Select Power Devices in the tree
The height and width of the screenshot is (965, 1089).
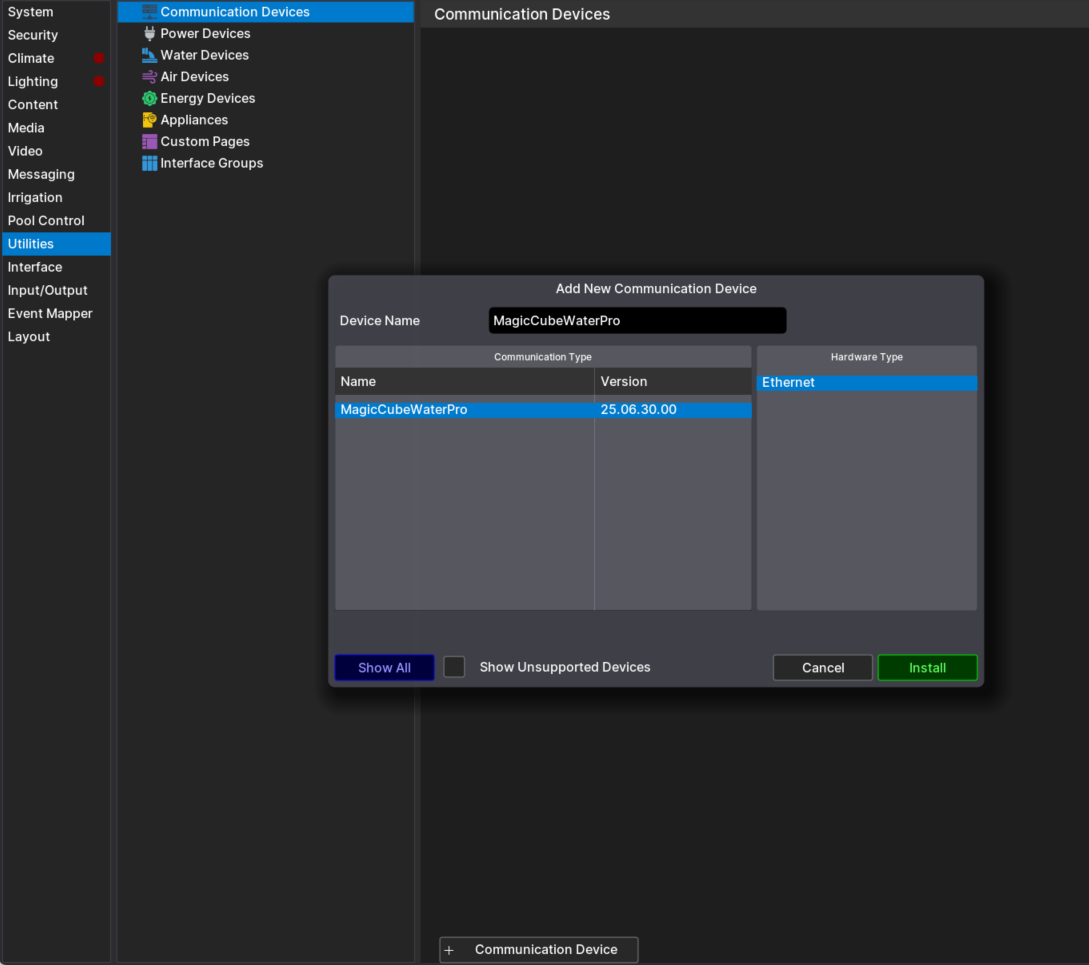click(x=266, y=33)
